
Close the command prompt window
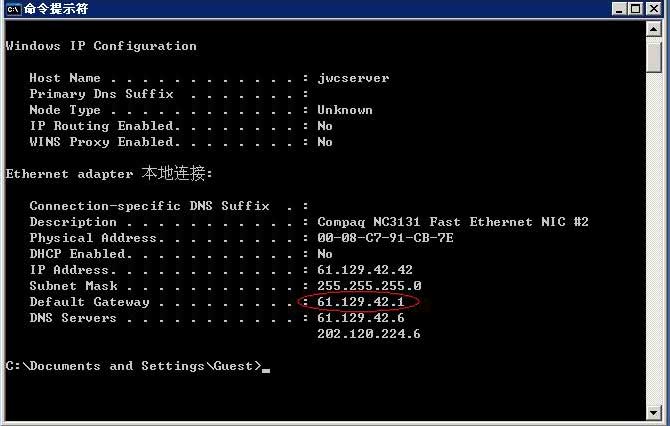click(655, 9)
